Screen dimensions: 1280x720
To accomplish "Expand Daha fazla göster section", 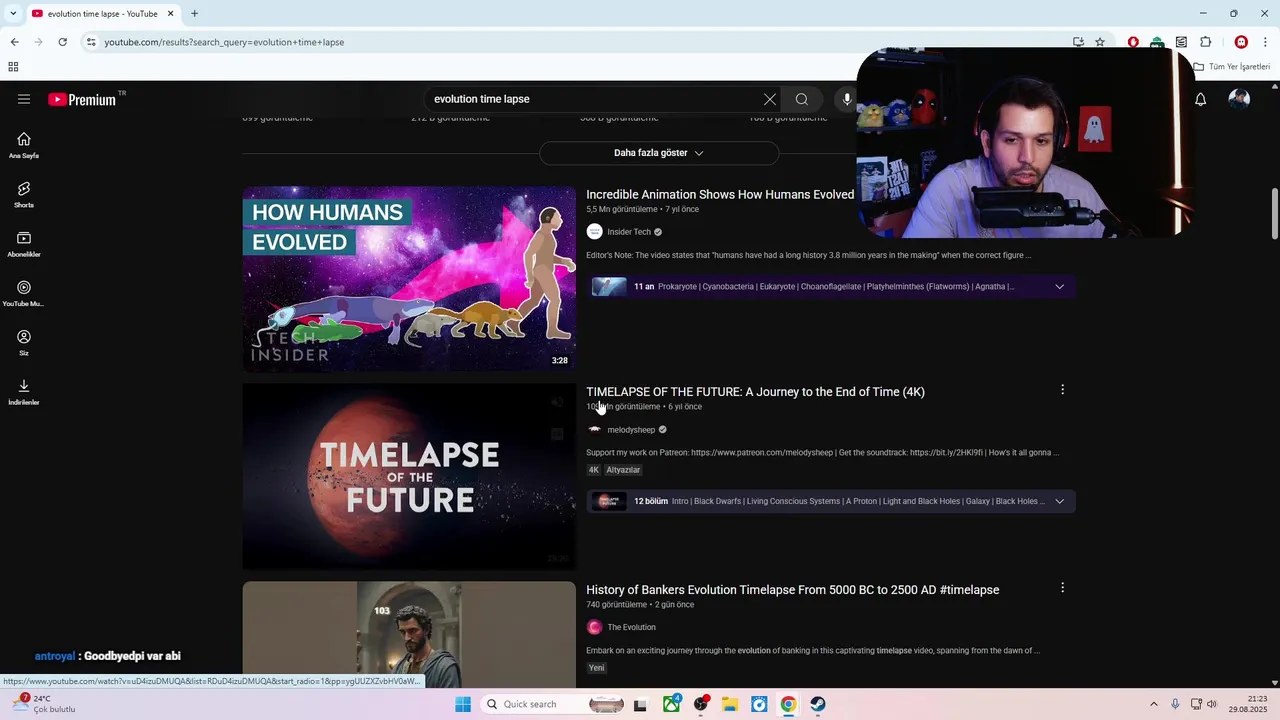I will click(x=659, y=153).
